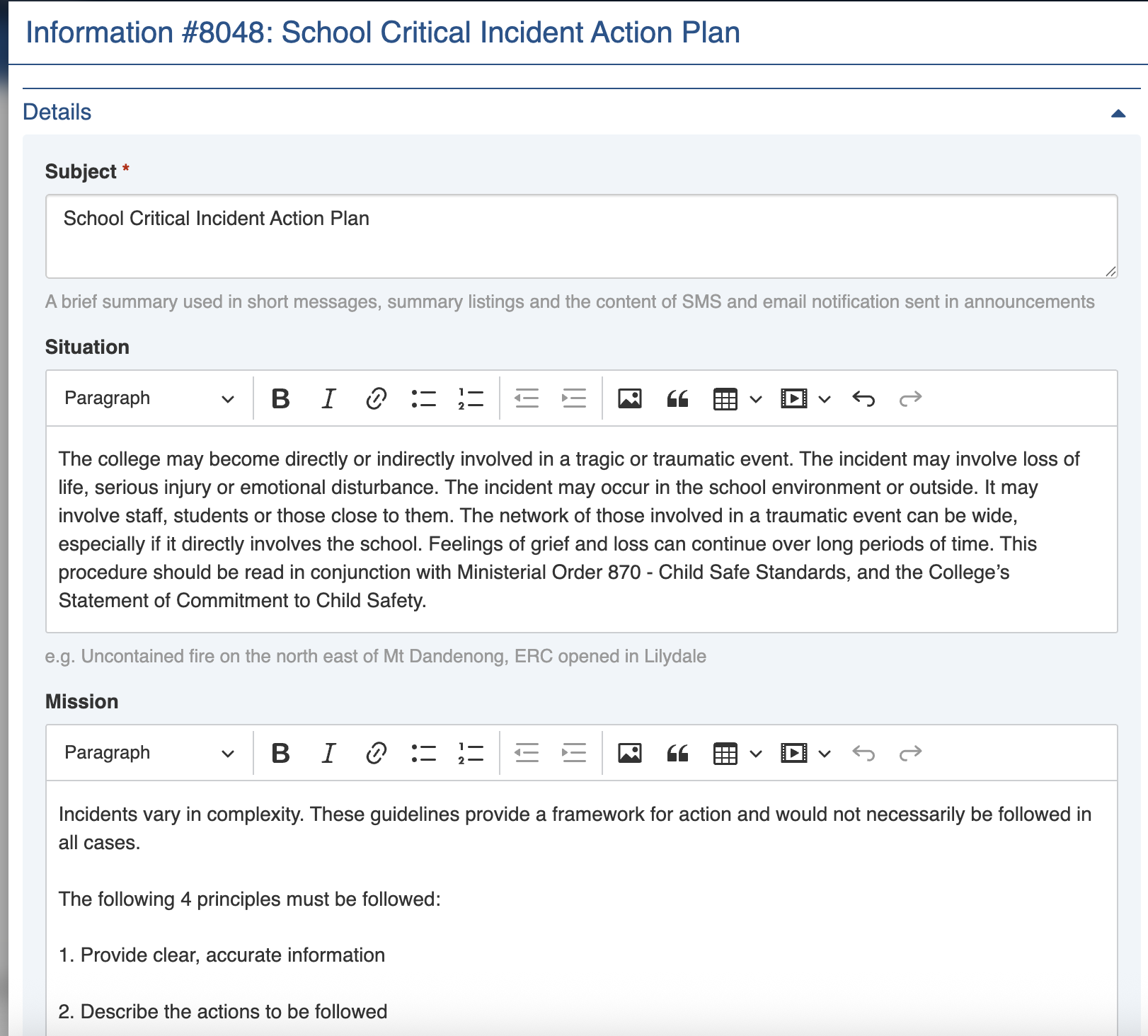Insert a link in the Situation editor
Viewport: 1148px width, 1036px height.
coord(376,399)
